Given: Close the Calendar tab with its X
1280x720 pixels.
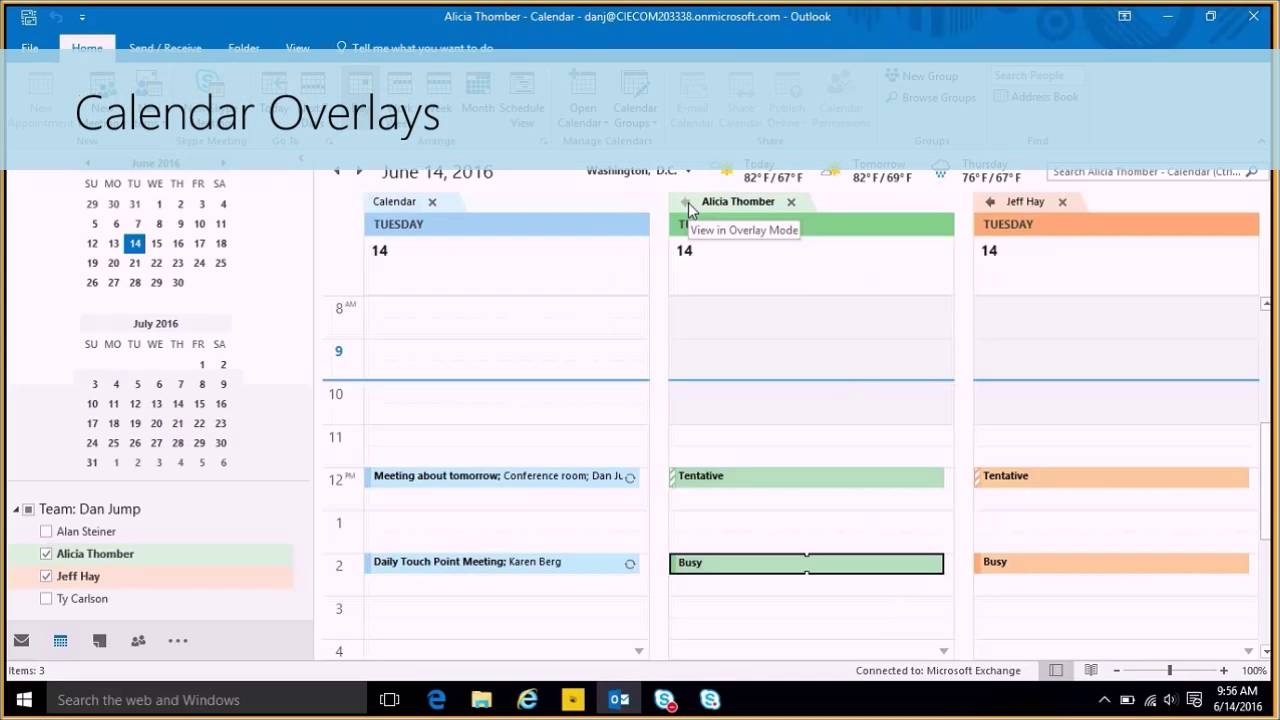Looking at the screenshot, I should click(x=432, y=202).
